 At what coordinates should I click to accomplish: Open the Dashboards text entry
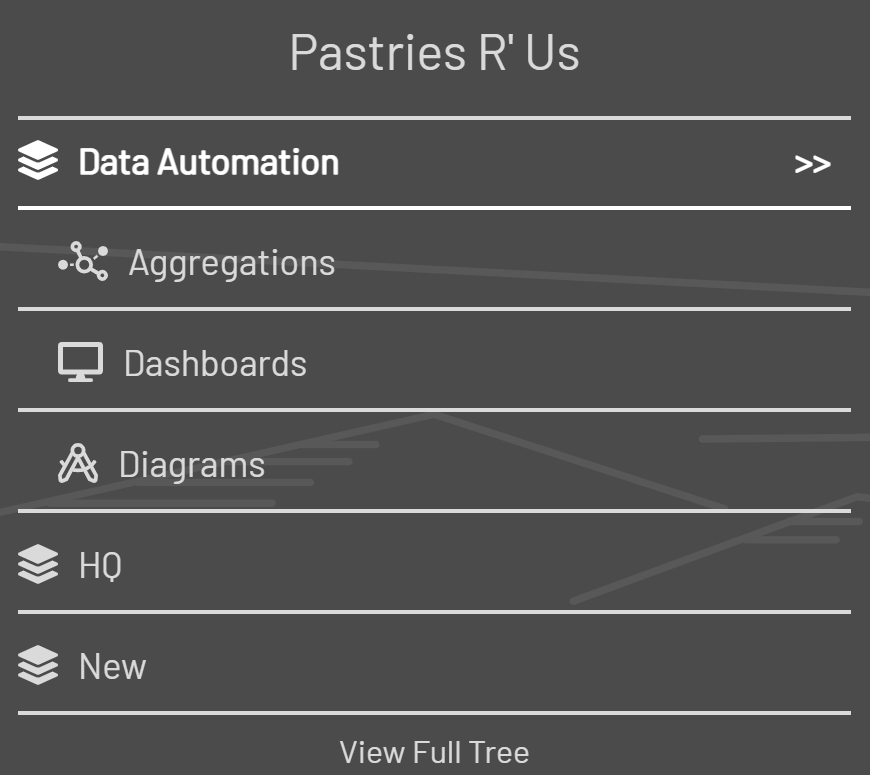point(215,363)
